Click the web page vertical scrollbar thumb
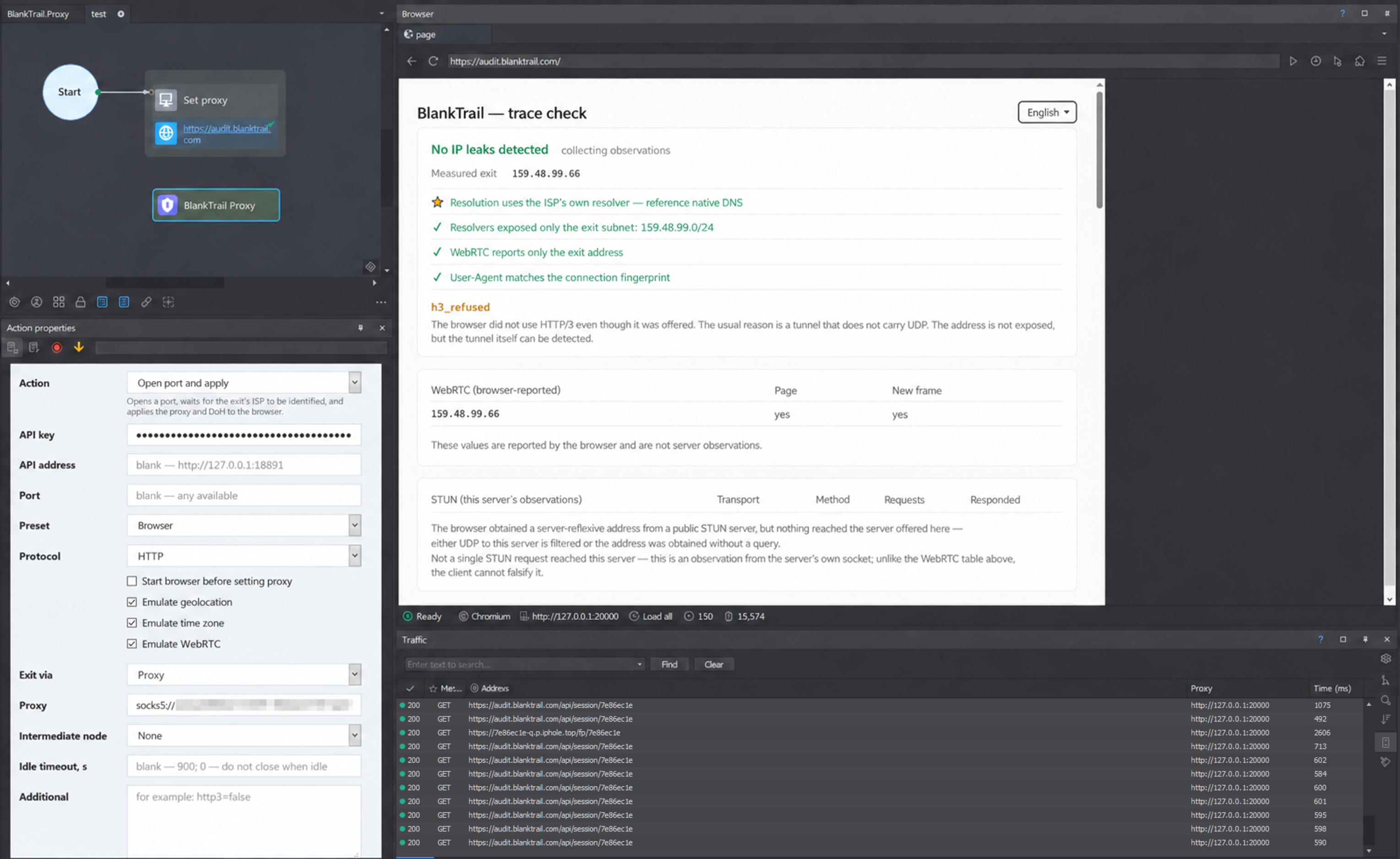This screenshot has width=1400, height=859. click(1099, 149)
